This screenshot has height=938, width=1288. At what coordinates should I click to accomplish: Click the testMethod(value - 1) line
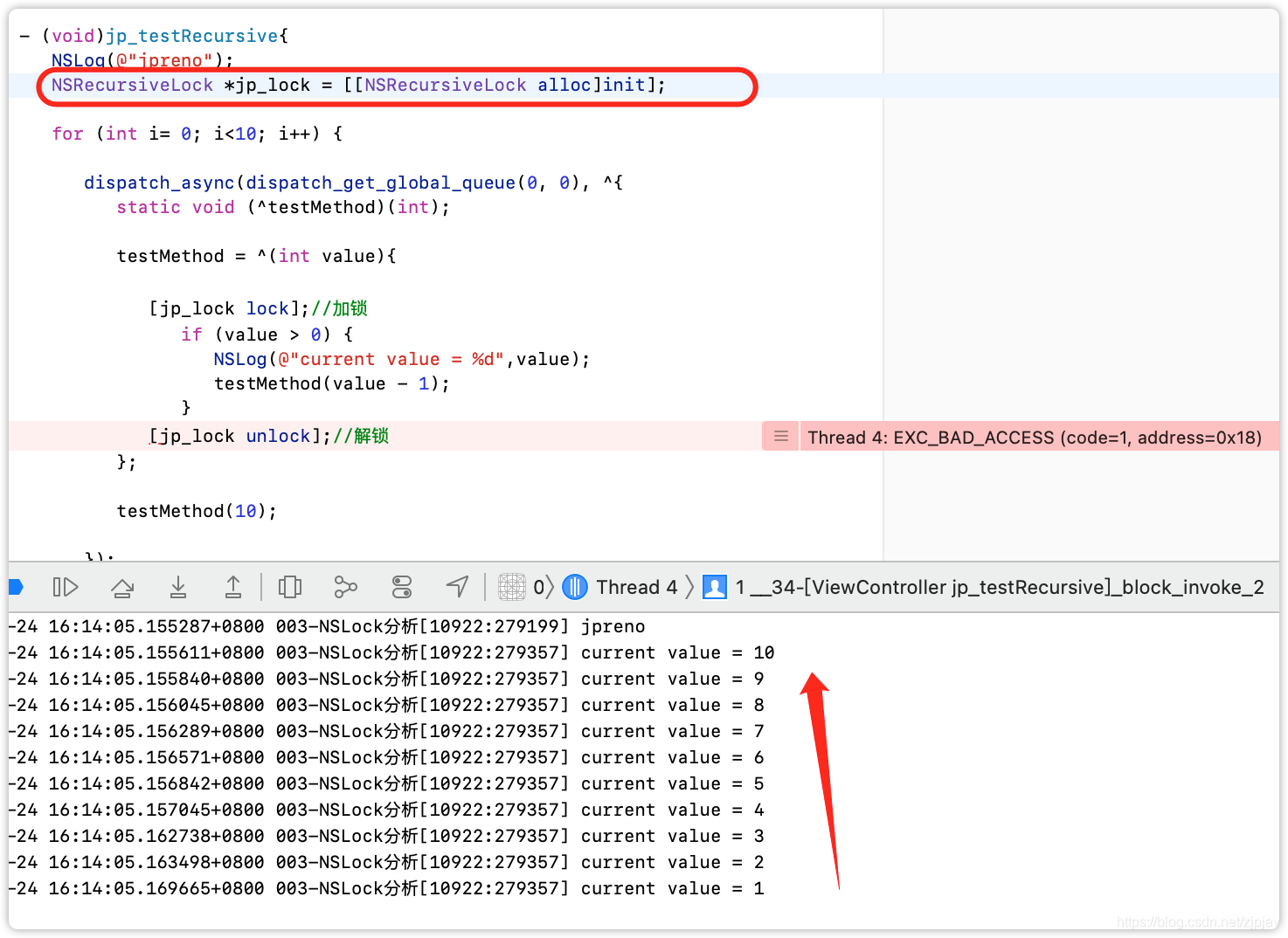pos(332,383)
